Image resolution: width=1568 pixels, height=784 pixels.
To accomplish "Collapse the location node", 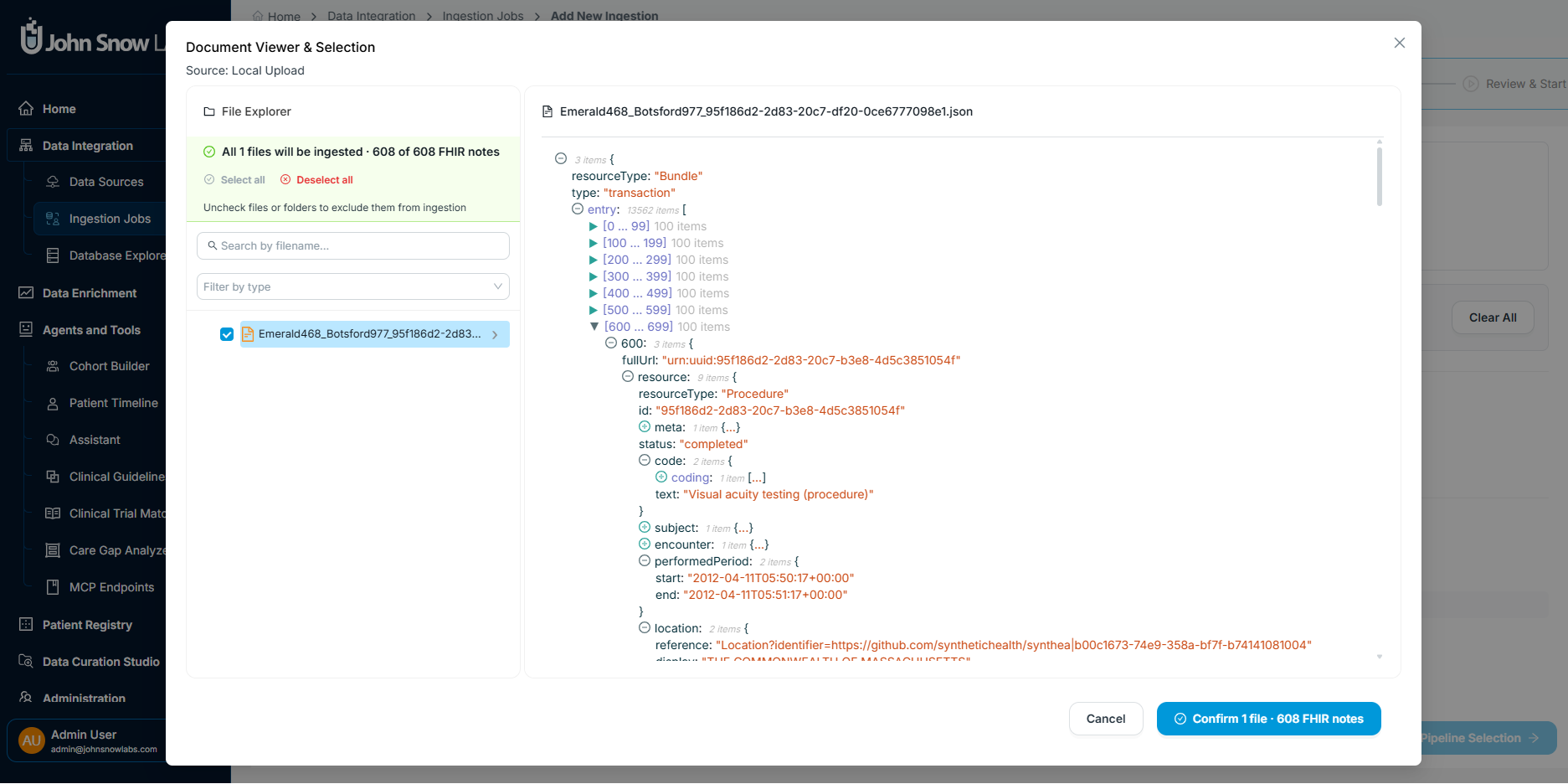I will 645,627.
